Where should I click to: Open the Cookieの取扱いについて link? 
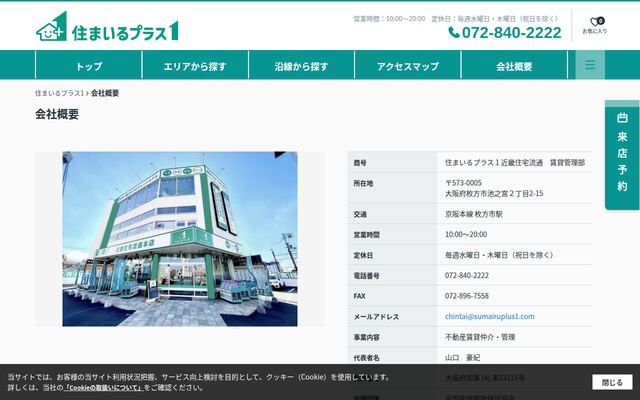[104, 387]
